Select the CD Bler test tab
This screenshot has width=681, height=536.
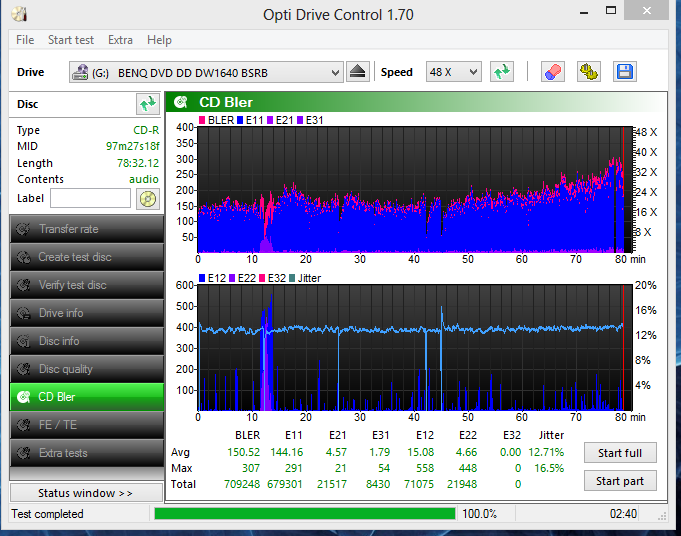click(x=87, y=397)
